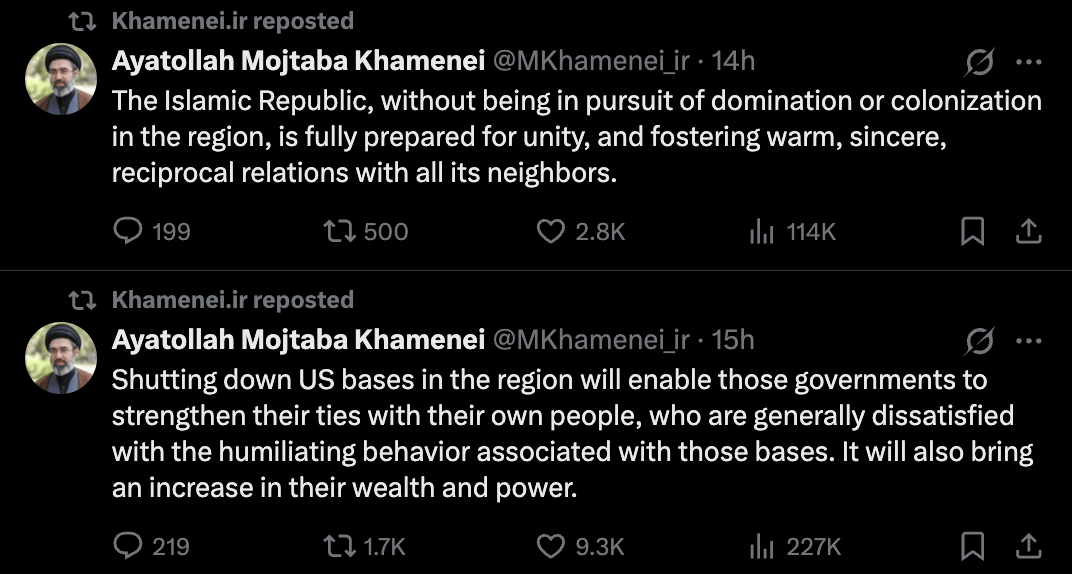View analytics showing 227K views
The width and height of the screenshot is (1072, 574).
pos(763,546)
